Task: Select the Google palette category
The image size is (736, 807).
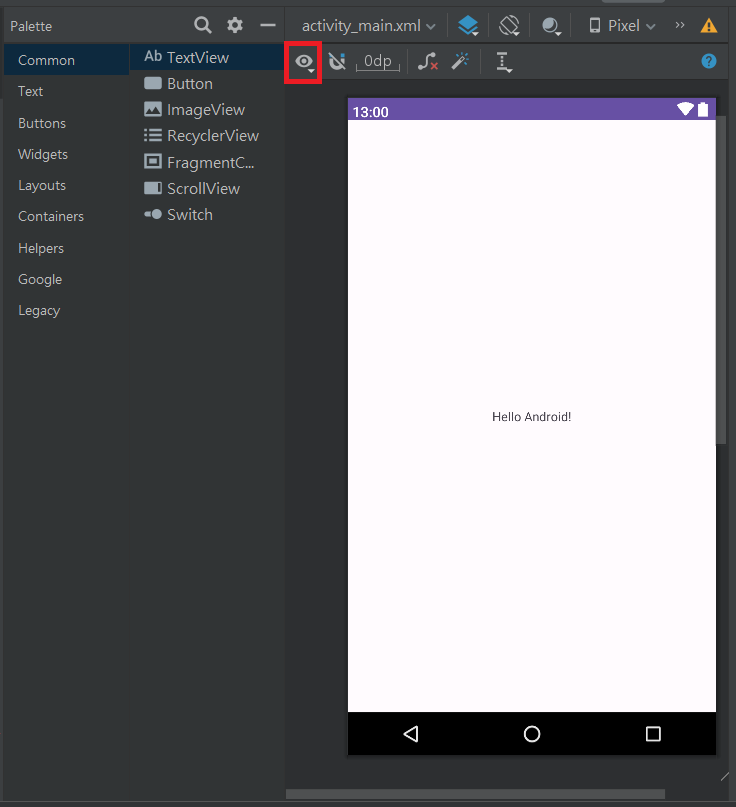Action: click(x=66, y=279)
